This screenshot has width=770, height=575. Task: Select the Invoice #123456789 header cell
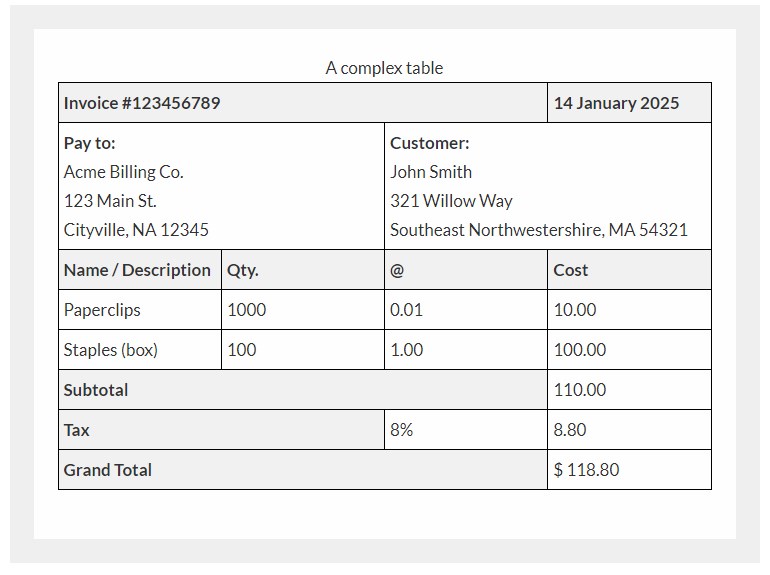point(142,103)
